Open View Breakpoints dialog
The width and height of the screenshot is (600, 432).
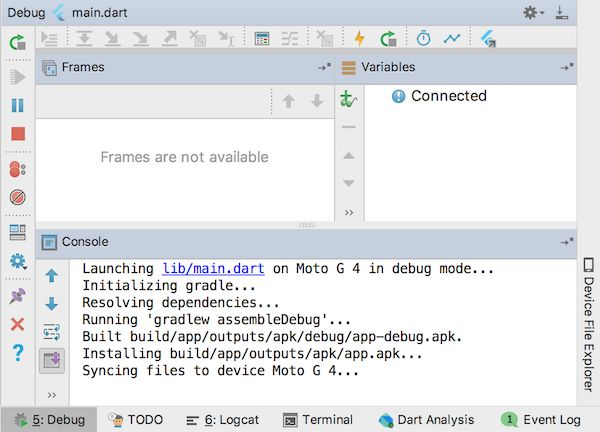tap(18, 169)
